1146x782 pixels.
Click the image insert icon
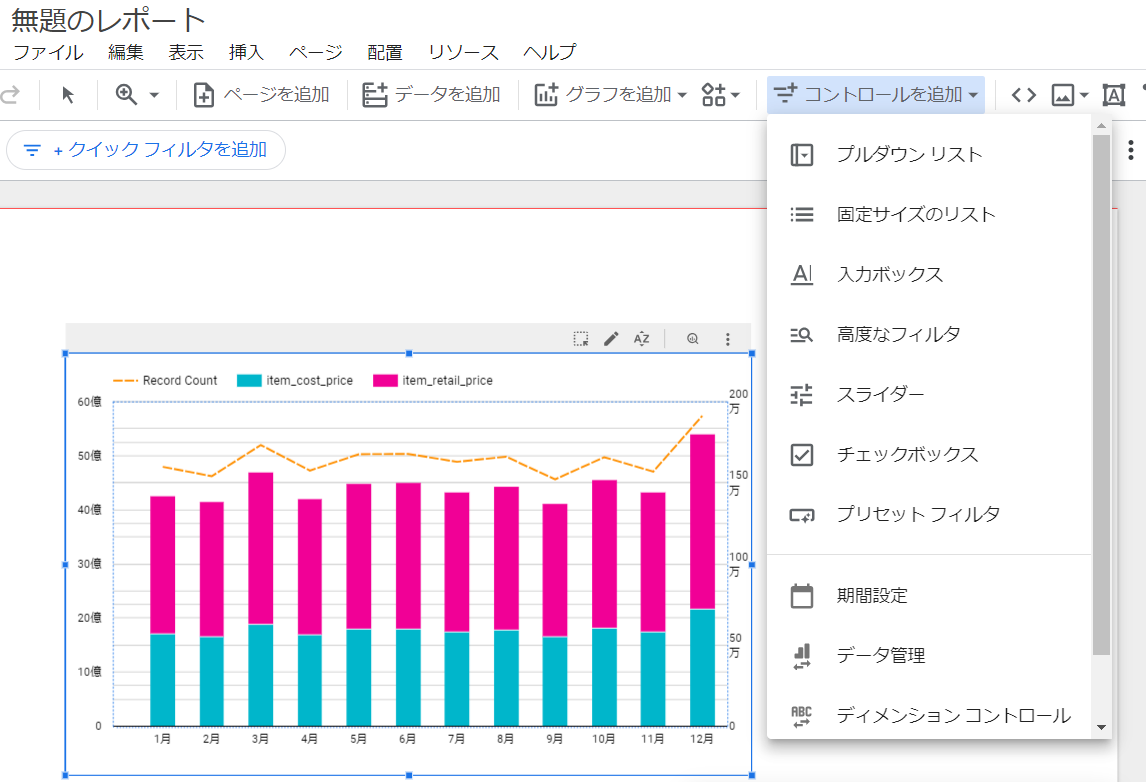point(1063,95)
